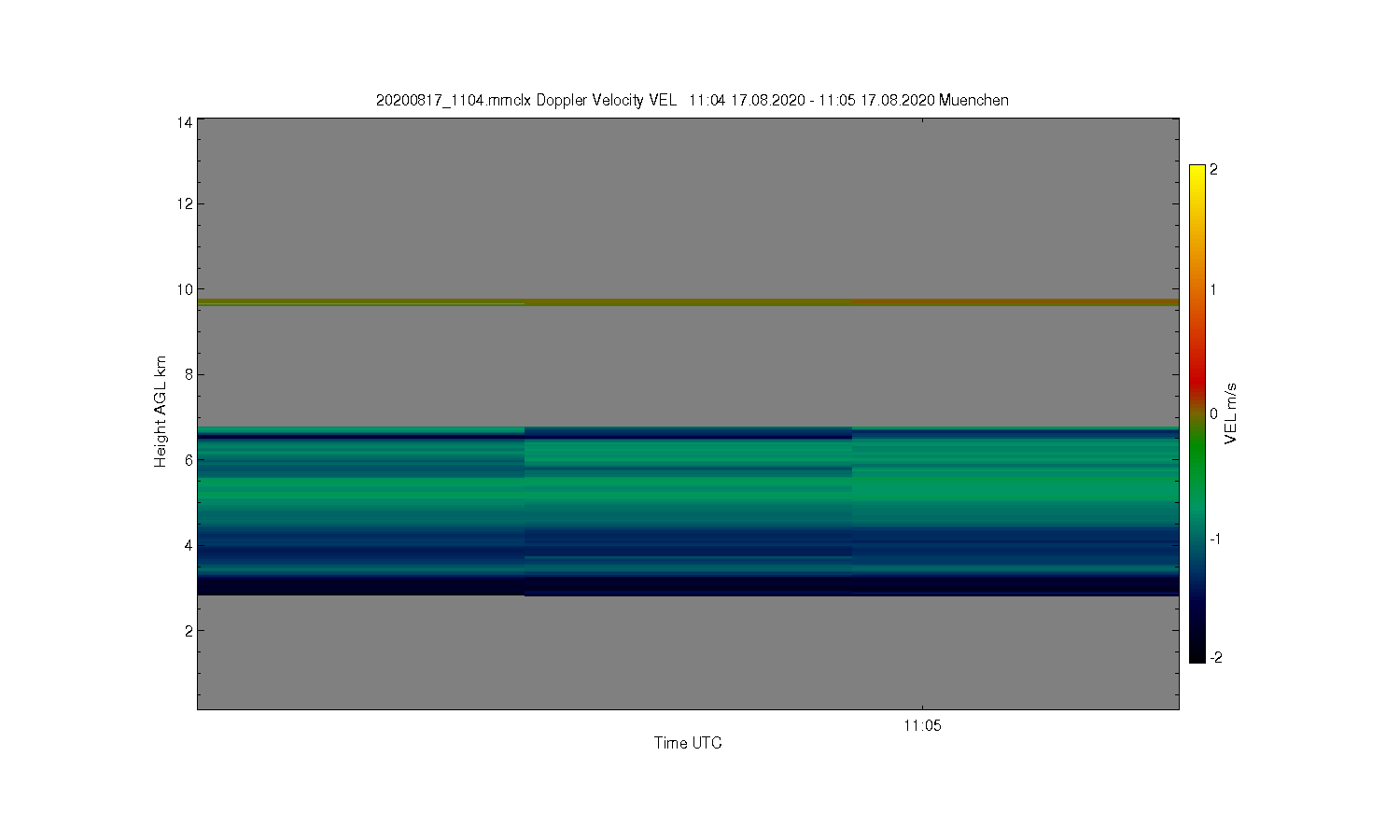Click the 10 km height tick label
This screenshot has height=840, width=1400.
pos(186,289)
